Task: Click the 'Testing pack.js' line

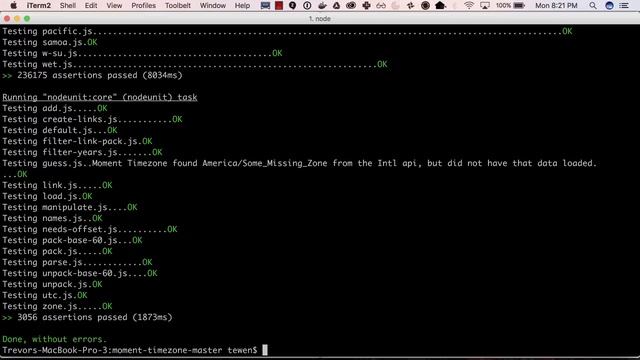Action: [57, 251]
